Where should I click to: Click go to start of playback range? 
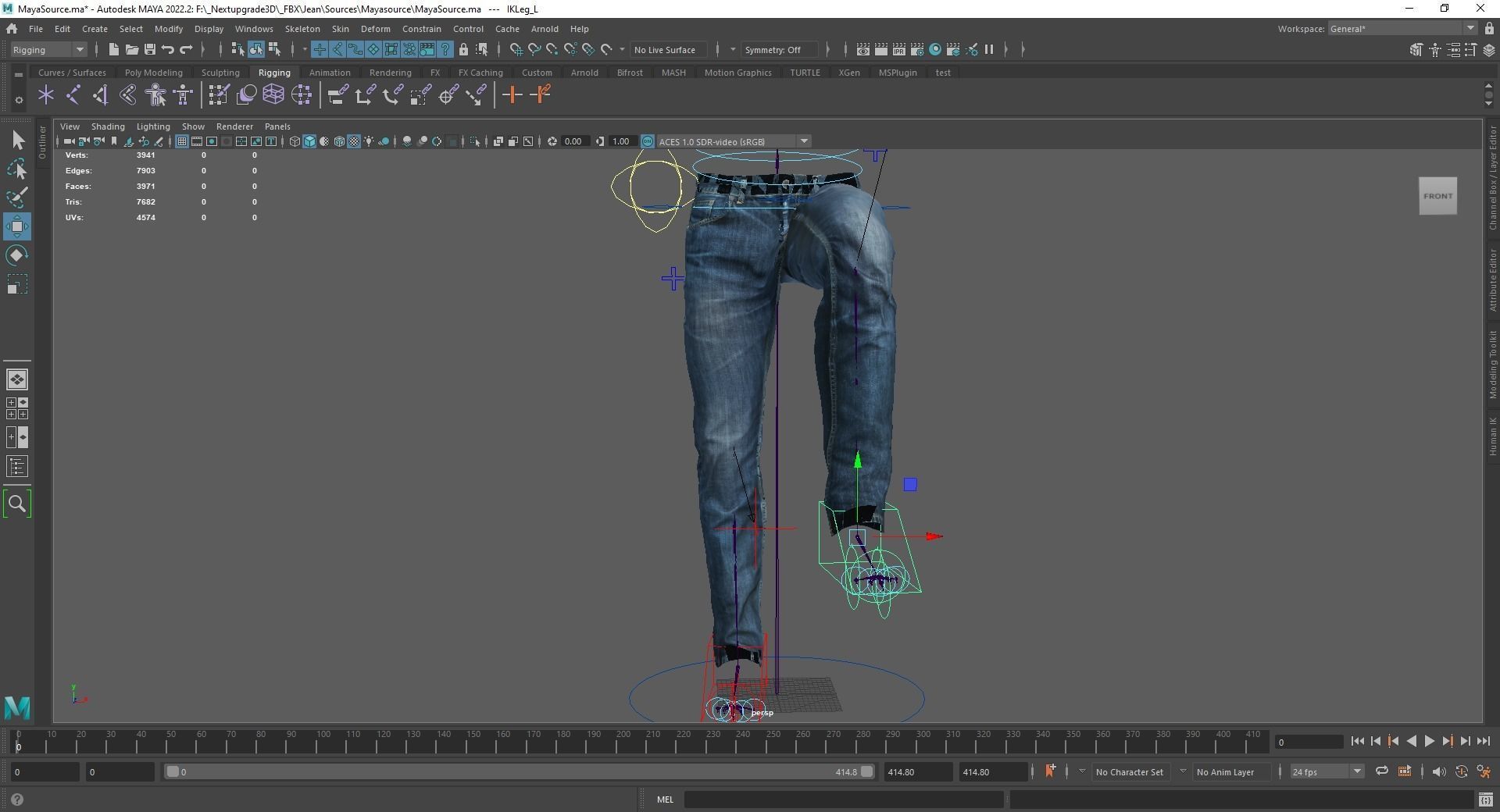[1357, 742]
